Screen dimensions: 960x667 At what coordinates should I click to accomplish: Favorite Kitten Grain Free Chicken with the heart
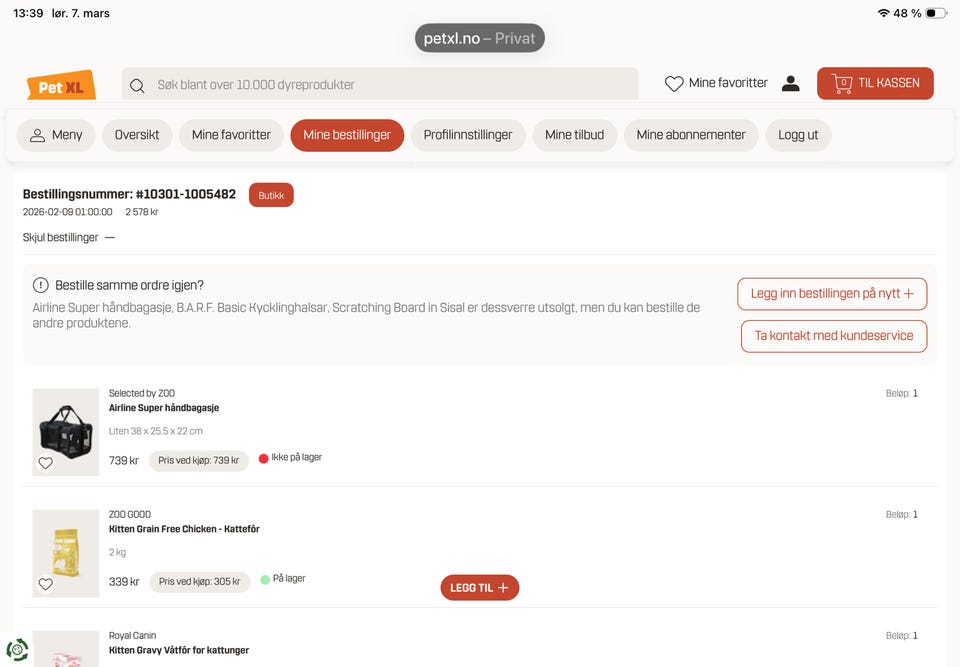point(46,584)
